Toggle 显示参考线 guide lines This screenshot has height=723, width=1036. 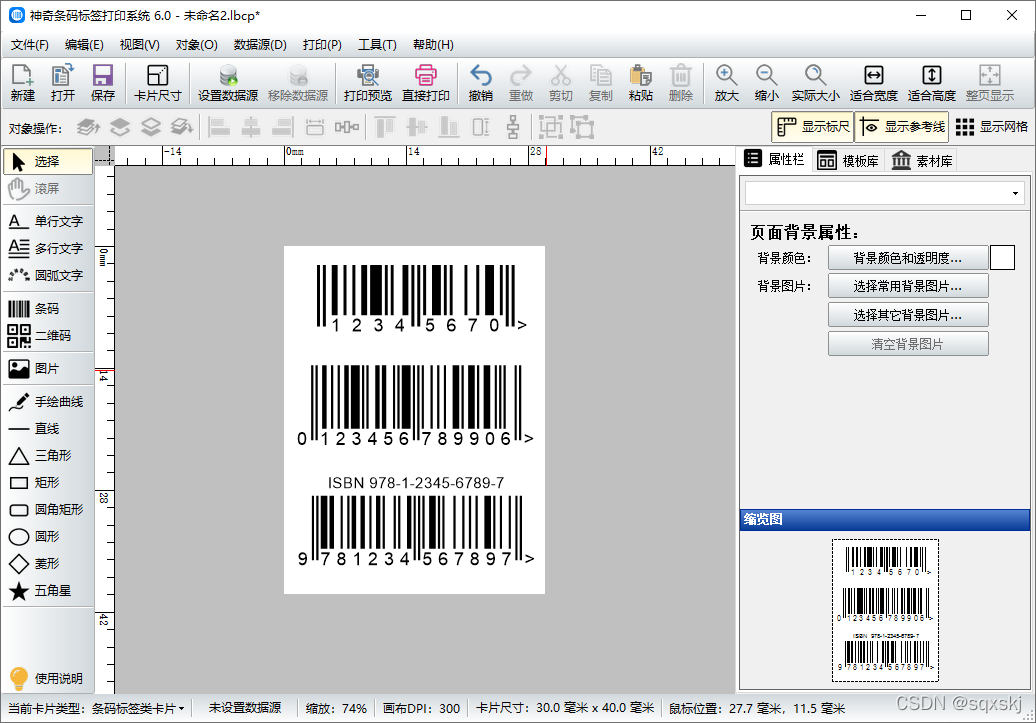tap(902, 127)
